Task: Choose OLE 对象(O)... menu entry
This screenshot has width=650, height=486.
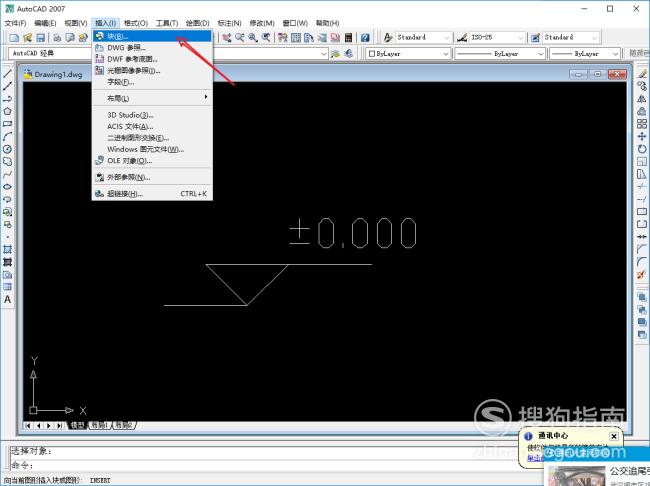Action: point(152,160)
